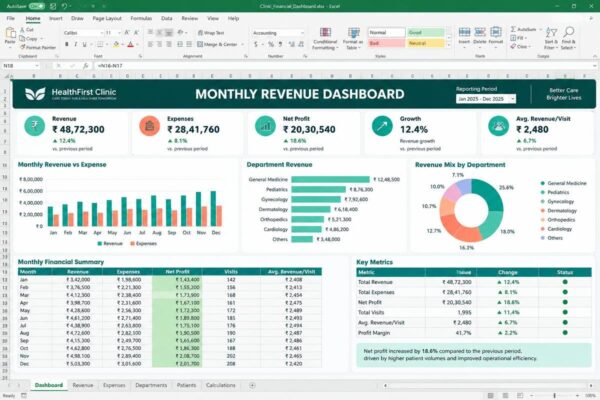The image size is (600, 400).
Task: Click the Paste clipboard icon
Action: [10, 35]
